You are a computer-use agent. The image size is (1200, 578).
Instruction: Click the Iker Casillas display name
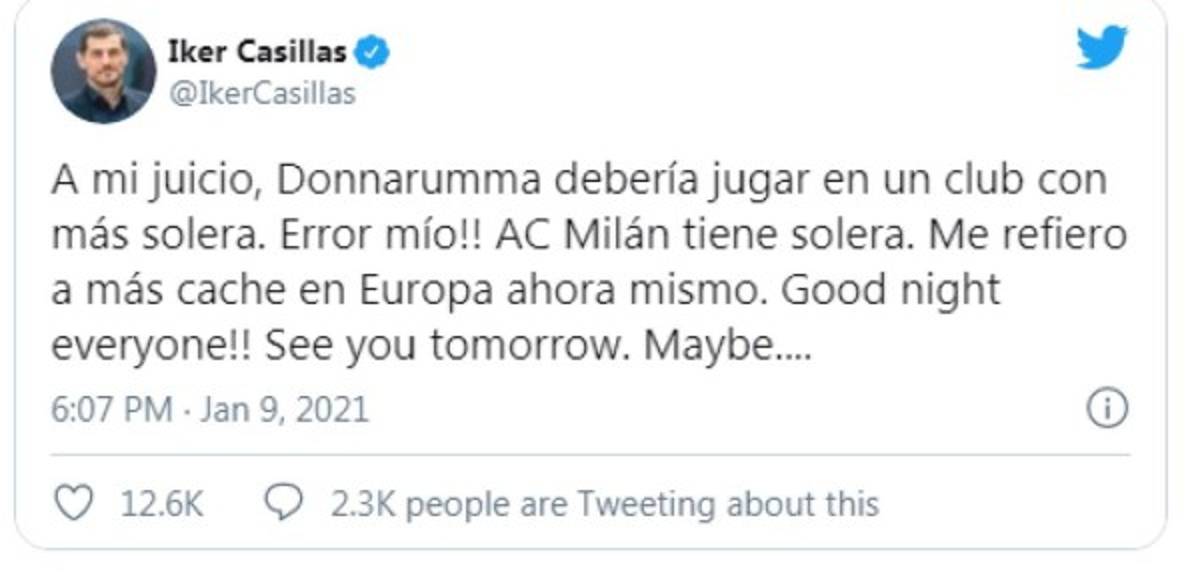click(x=267, y=52)
